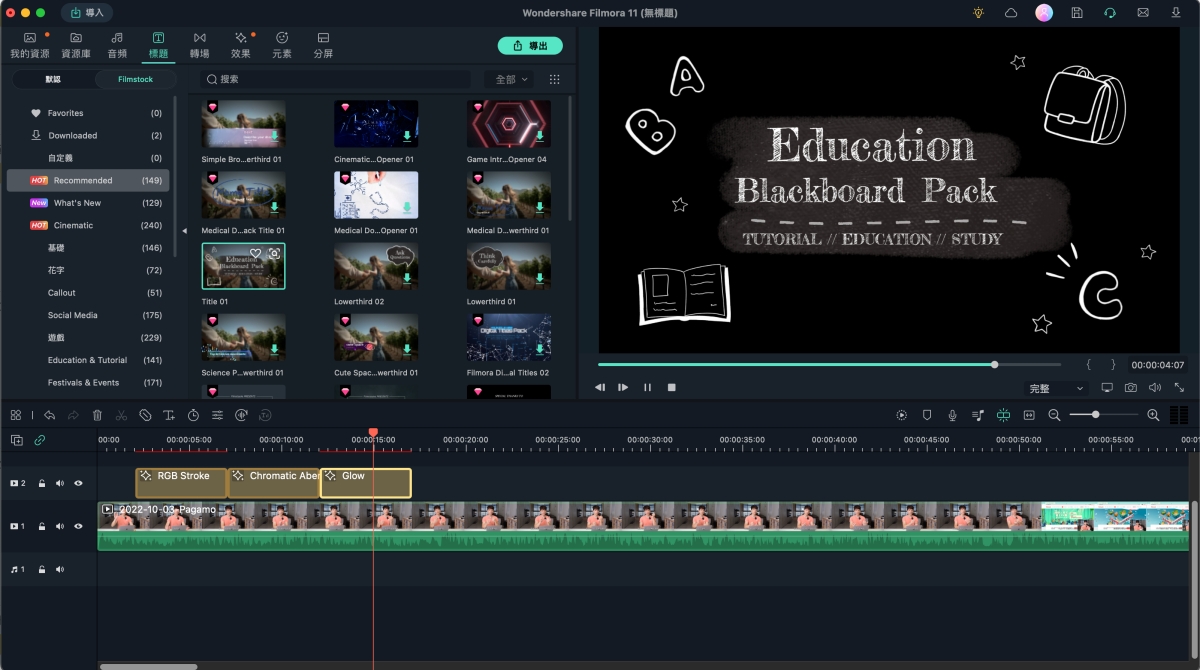The width and height of the screenshot is (1200, 670).
Task: Toggle the lock on video track 1
Action: [42, 526]
